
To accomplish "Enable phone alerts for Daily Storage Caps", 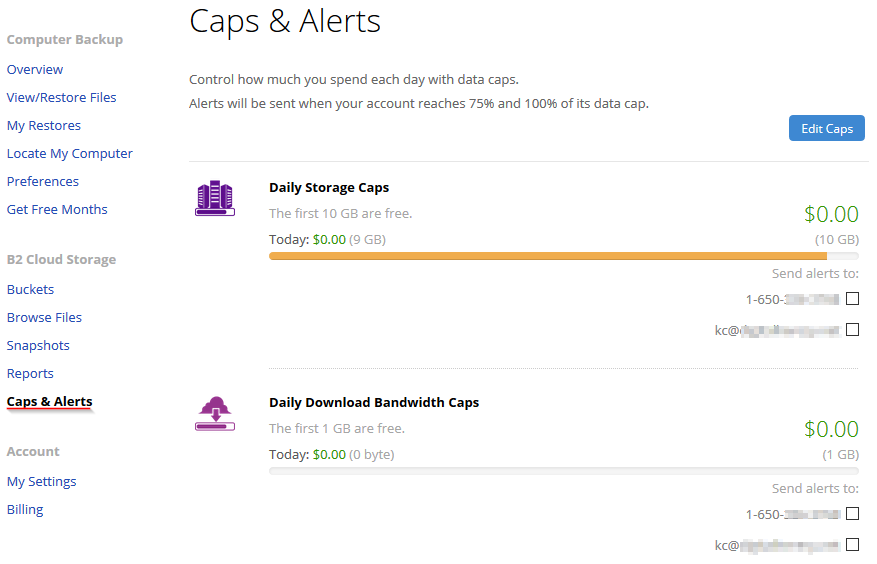I will click(x=852, y=299).
